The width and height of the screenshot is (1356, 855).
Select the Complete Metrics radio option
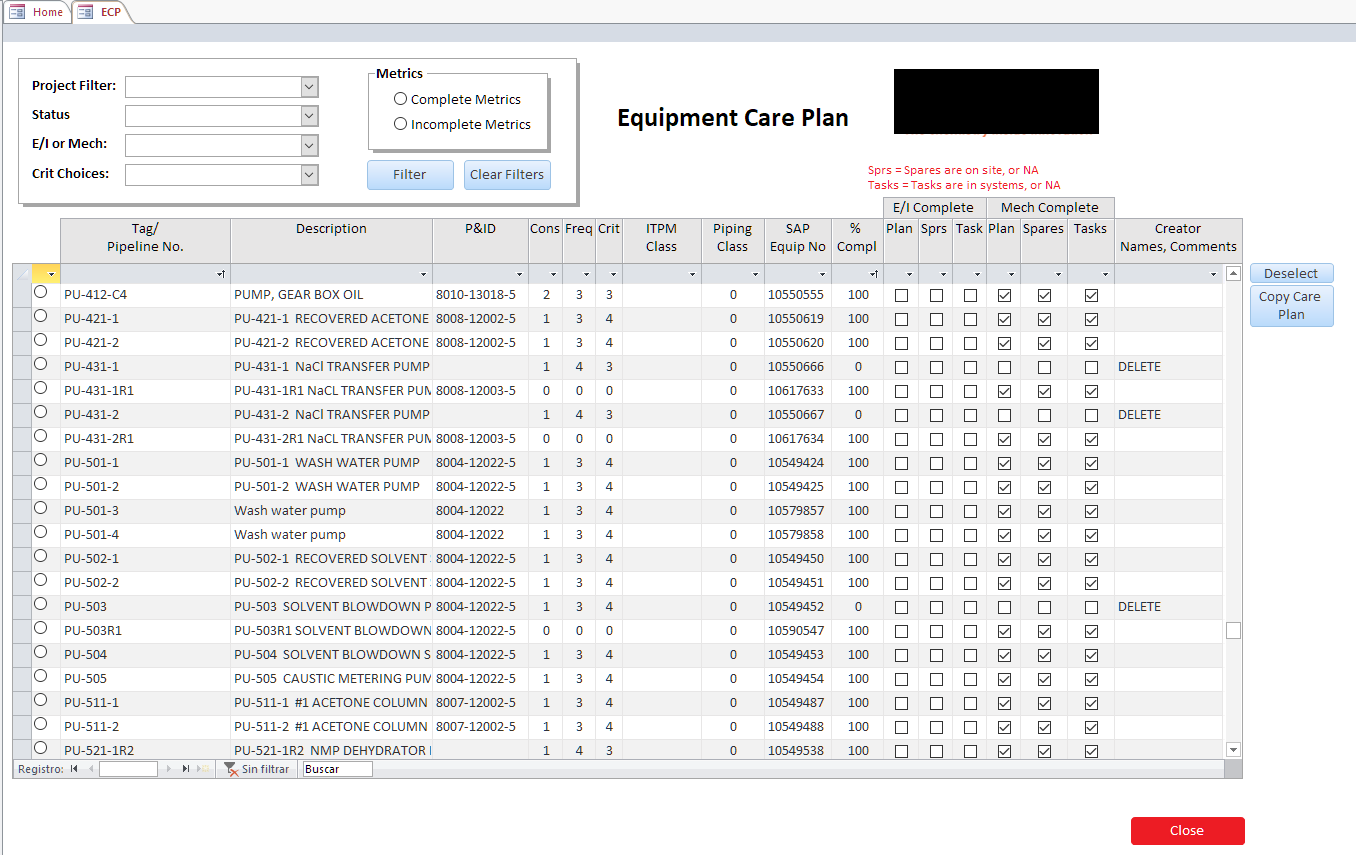pyautogui.click(x=401, y=99)
